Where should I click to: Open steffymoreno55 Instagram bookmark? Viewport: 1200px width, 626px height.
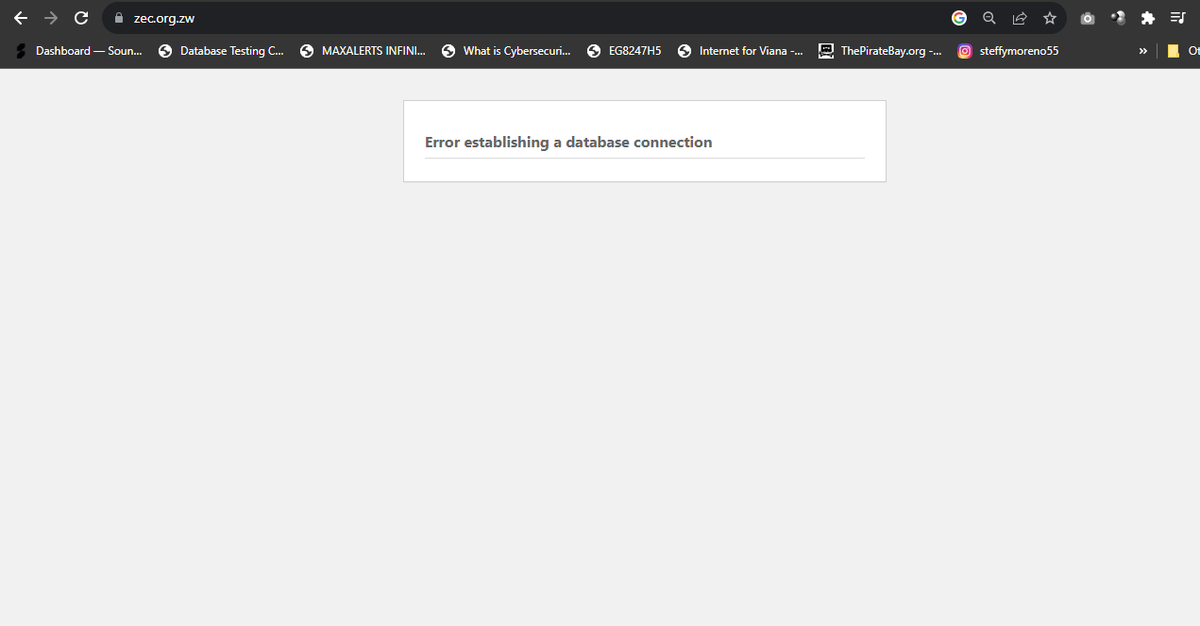(1008, 51)
